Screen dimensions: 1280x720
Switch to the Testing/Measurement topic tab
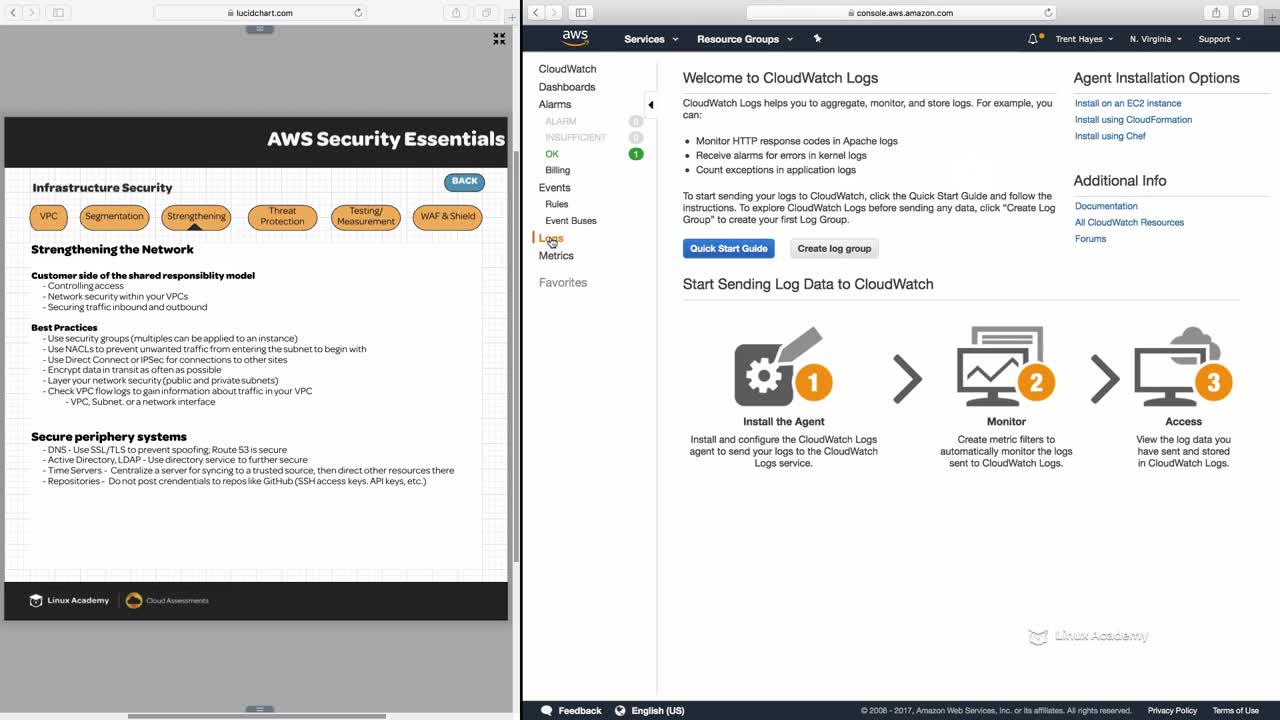(x=366, y=217)
